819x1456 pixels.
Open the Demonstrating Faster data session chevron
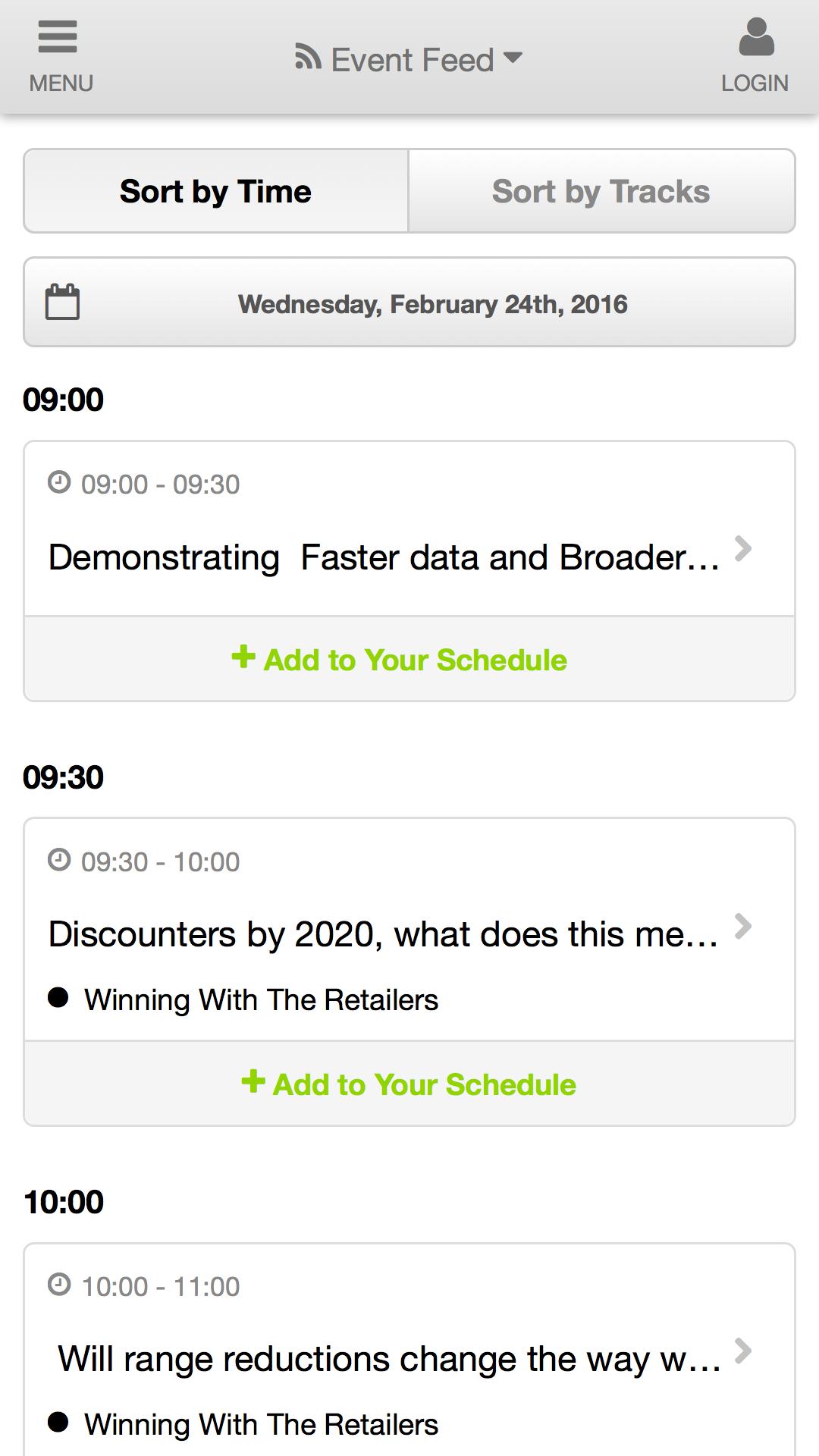[x=743, y=548]
